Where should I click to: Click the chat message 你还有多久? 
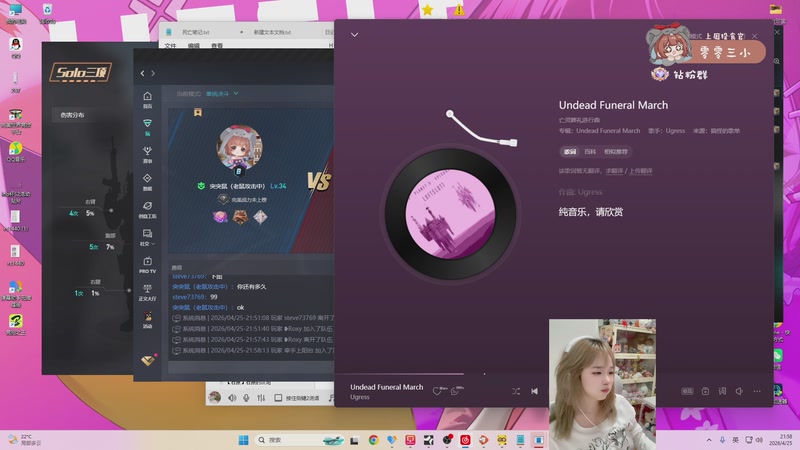point(251,287)
